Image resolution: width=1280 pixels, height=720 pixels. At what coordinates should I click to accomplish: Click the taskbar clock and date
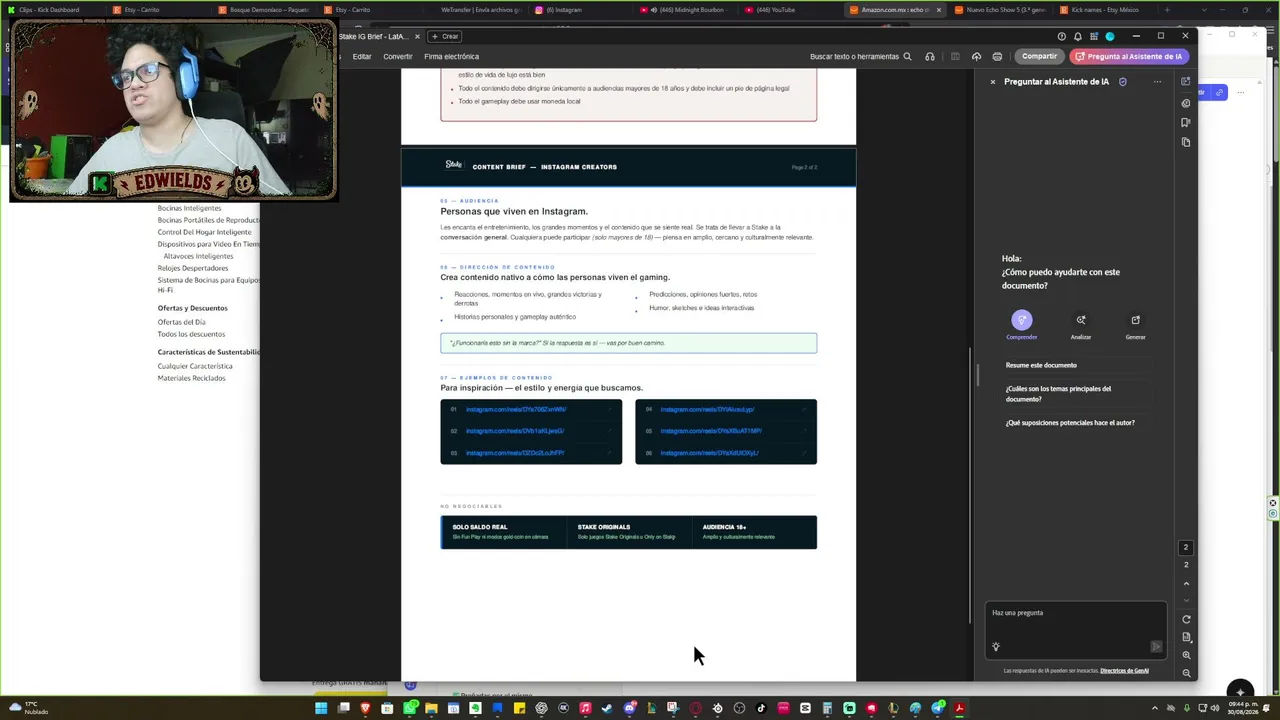[x=1243, y=709]
